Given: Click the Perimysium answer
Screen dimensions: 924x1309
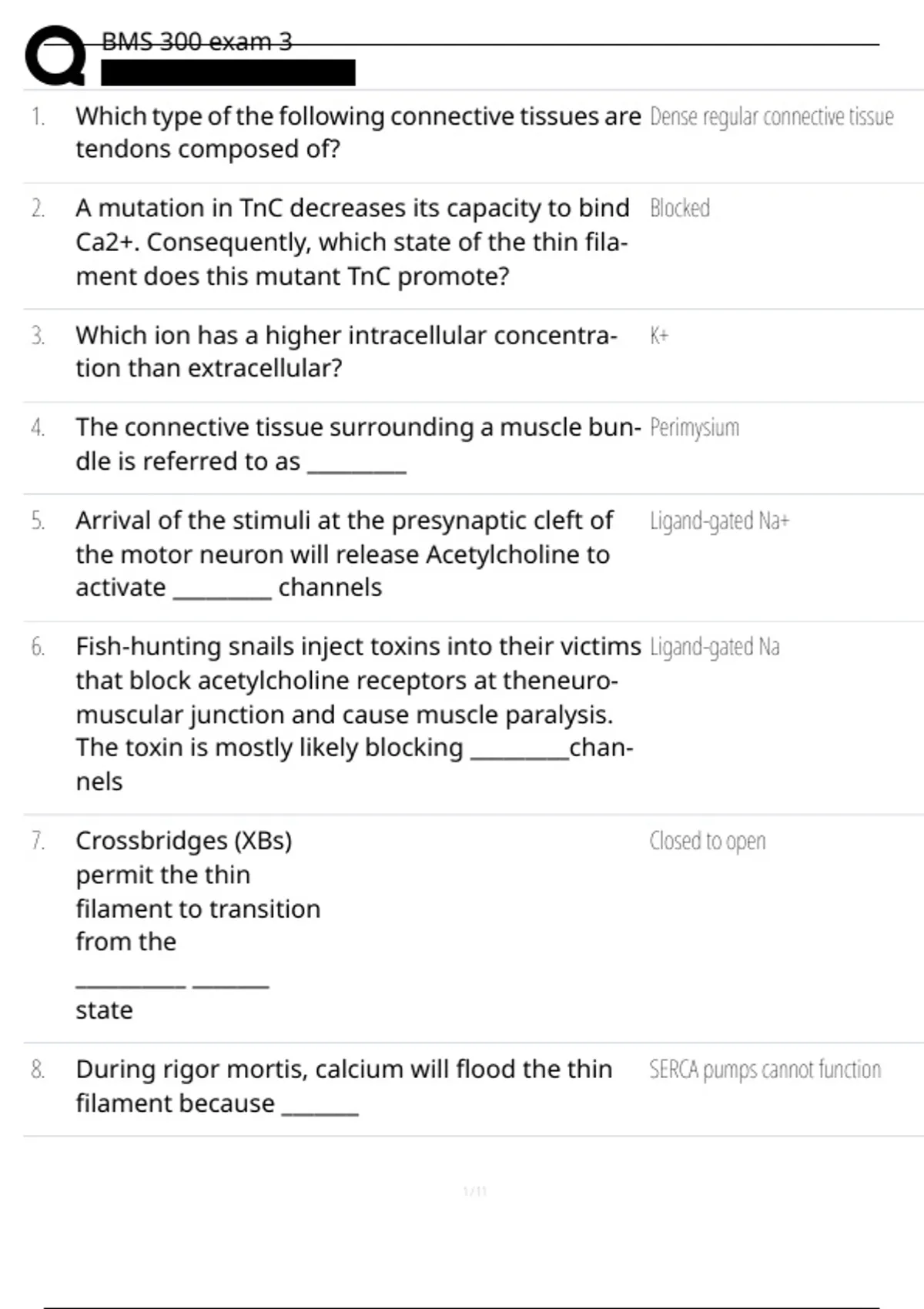Looking at the screenshot, I should [695, 427].
